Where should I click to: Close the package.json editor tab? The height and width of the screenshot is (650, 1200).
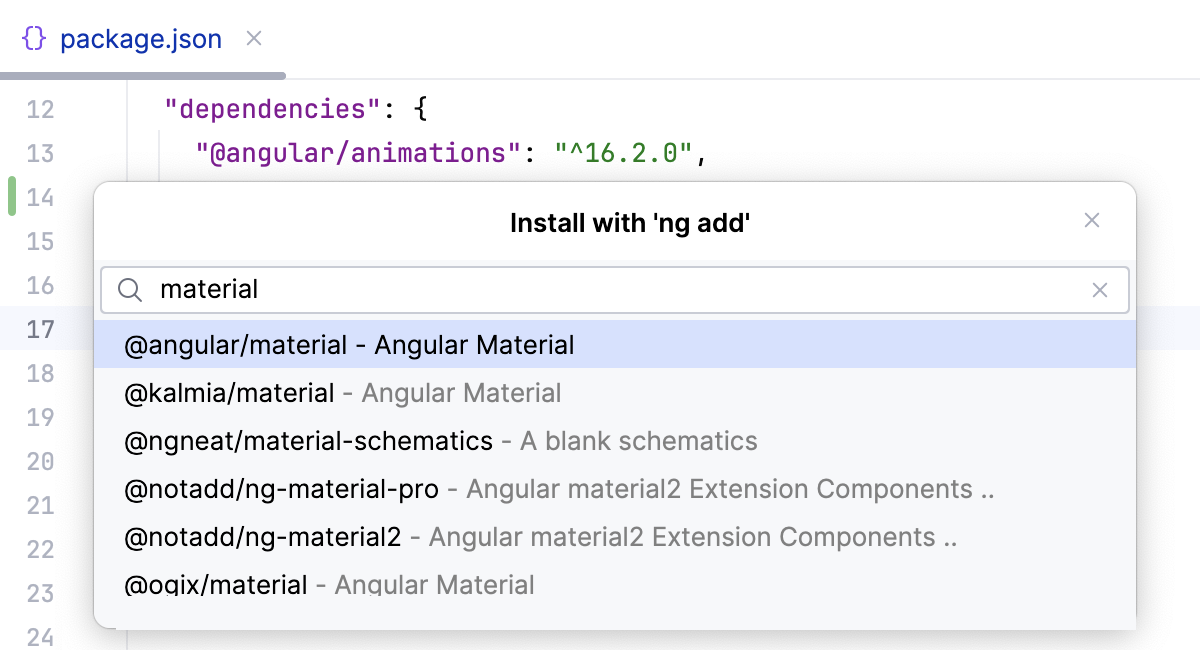point(253,38)
